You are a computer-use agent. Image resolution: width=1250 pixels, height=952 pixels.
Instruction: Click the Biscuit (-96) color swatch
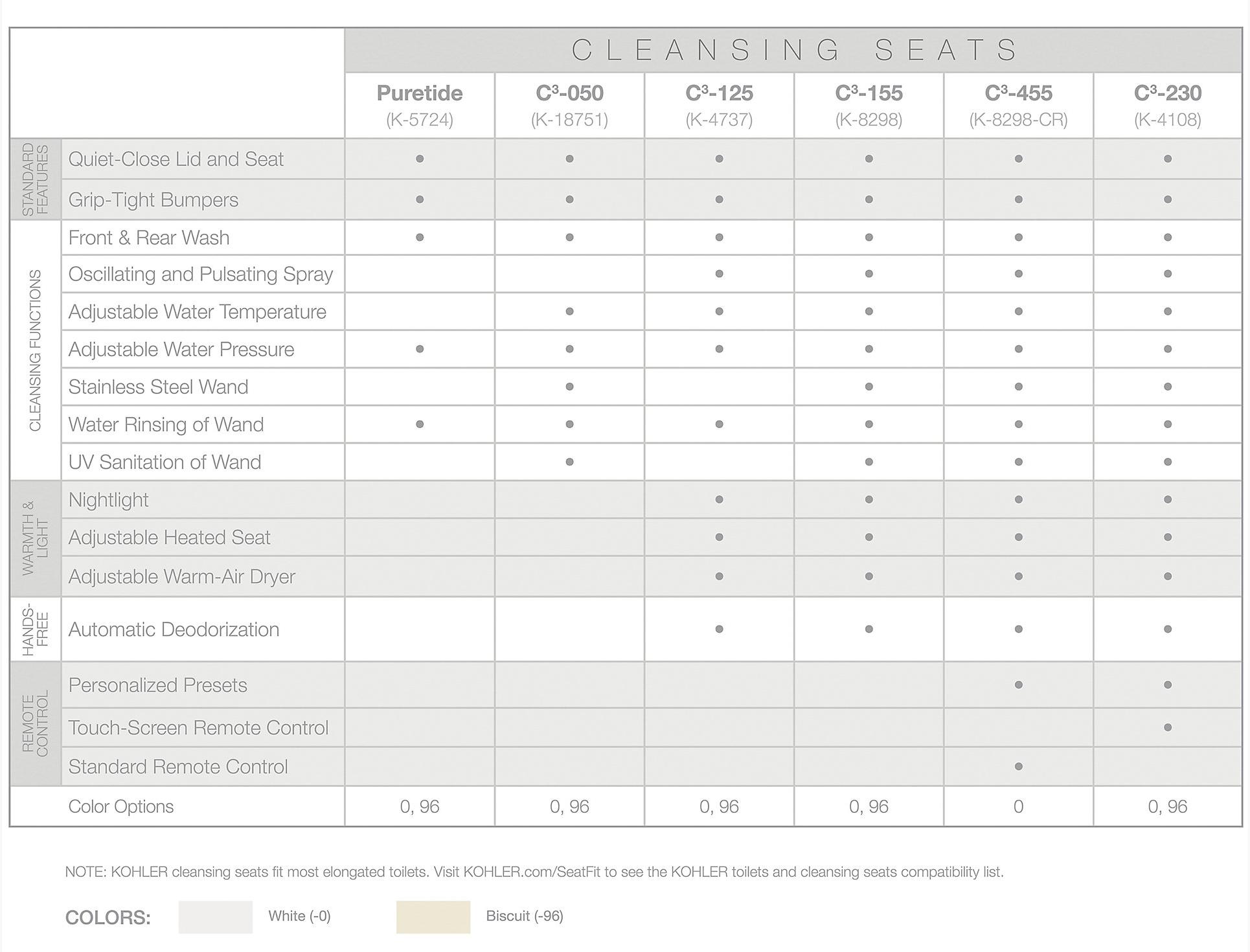(433, 916)
